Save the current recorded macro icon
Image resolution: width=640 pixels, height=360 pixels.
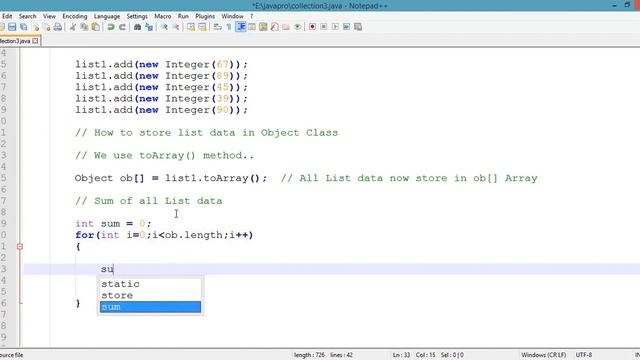pos(358,27)
